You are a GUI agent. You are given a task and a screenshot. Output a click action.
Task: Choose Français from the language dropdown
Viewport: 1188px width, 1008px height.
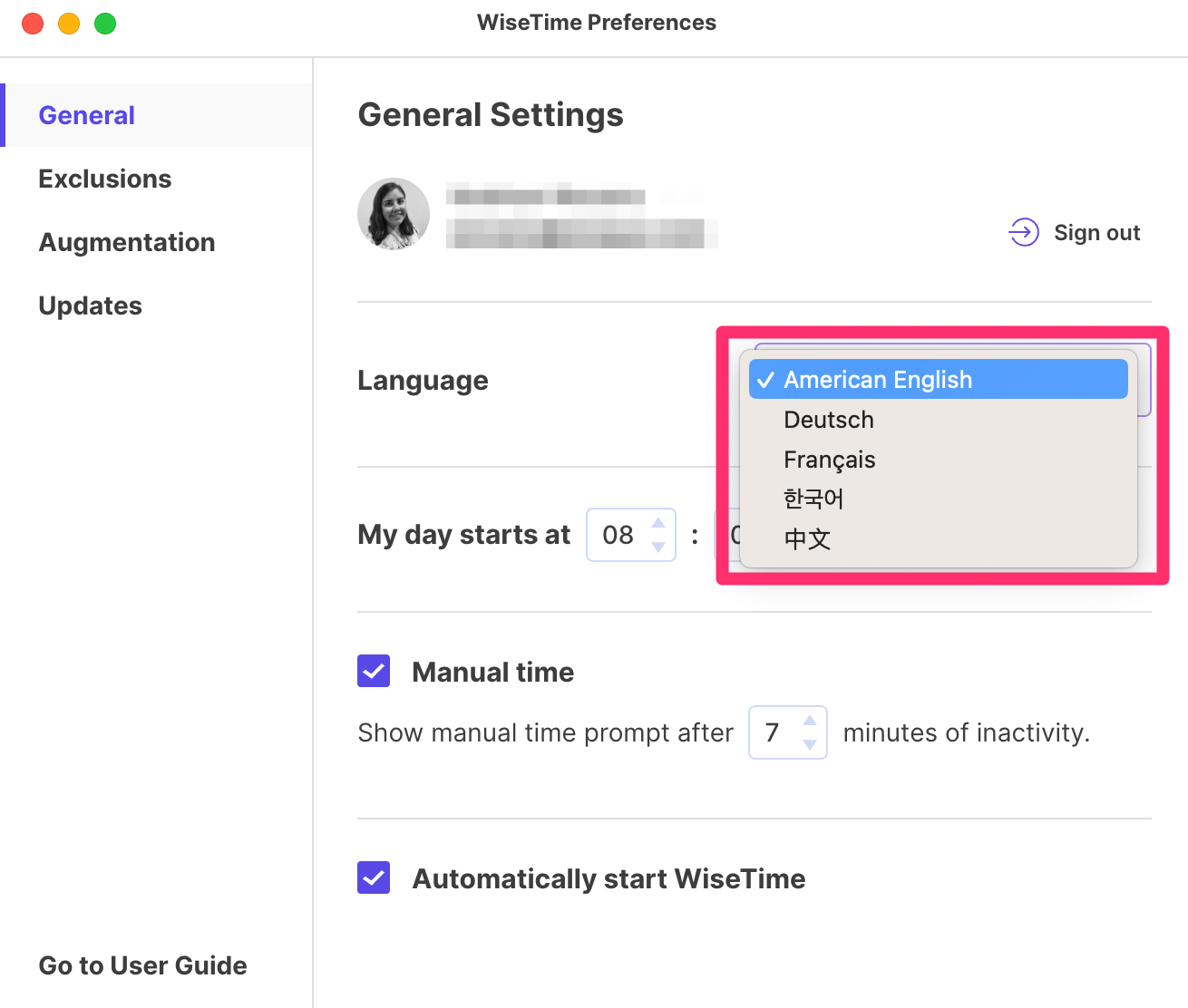939,460
